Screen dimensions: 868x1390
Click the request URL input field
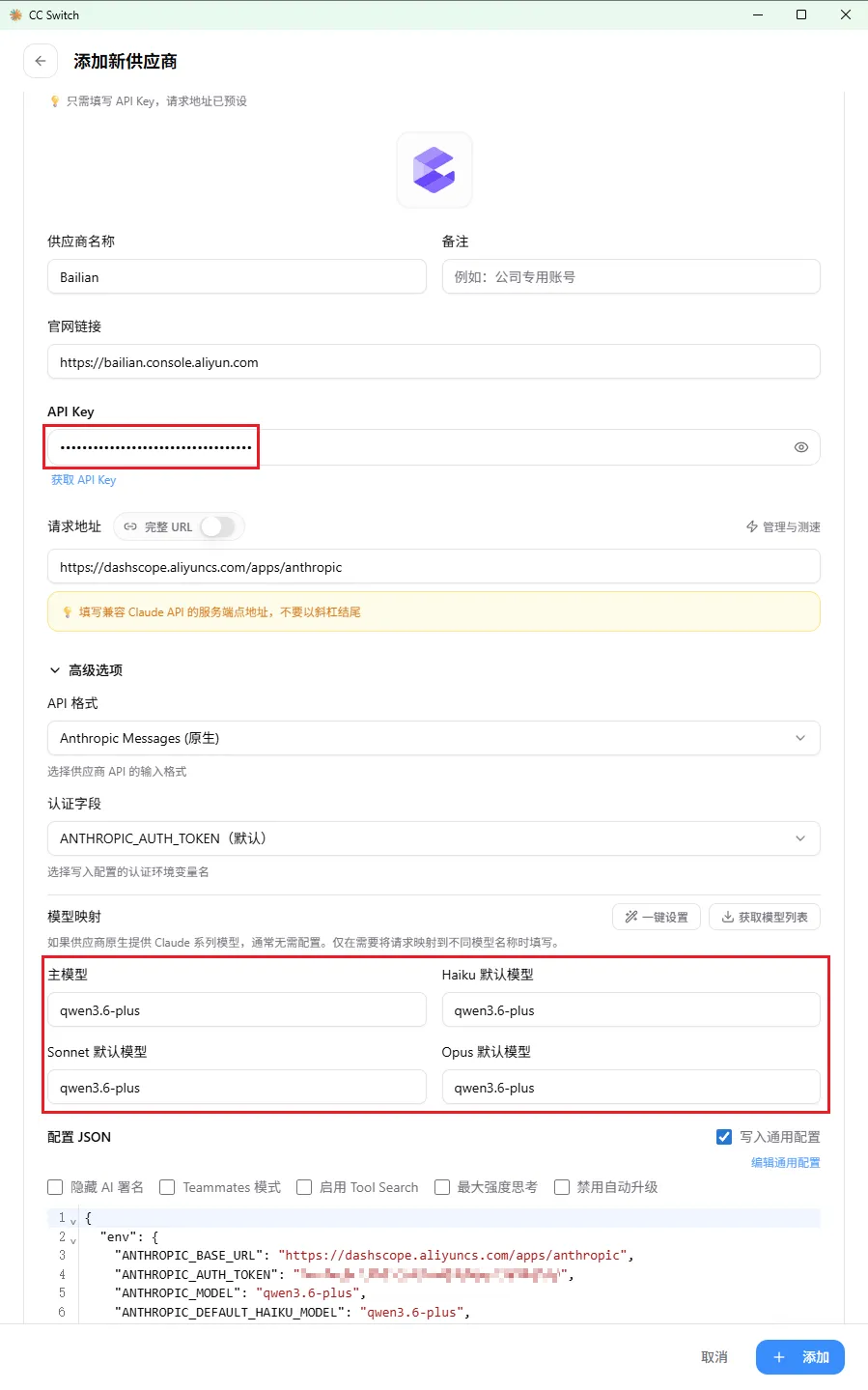point(434,567)
